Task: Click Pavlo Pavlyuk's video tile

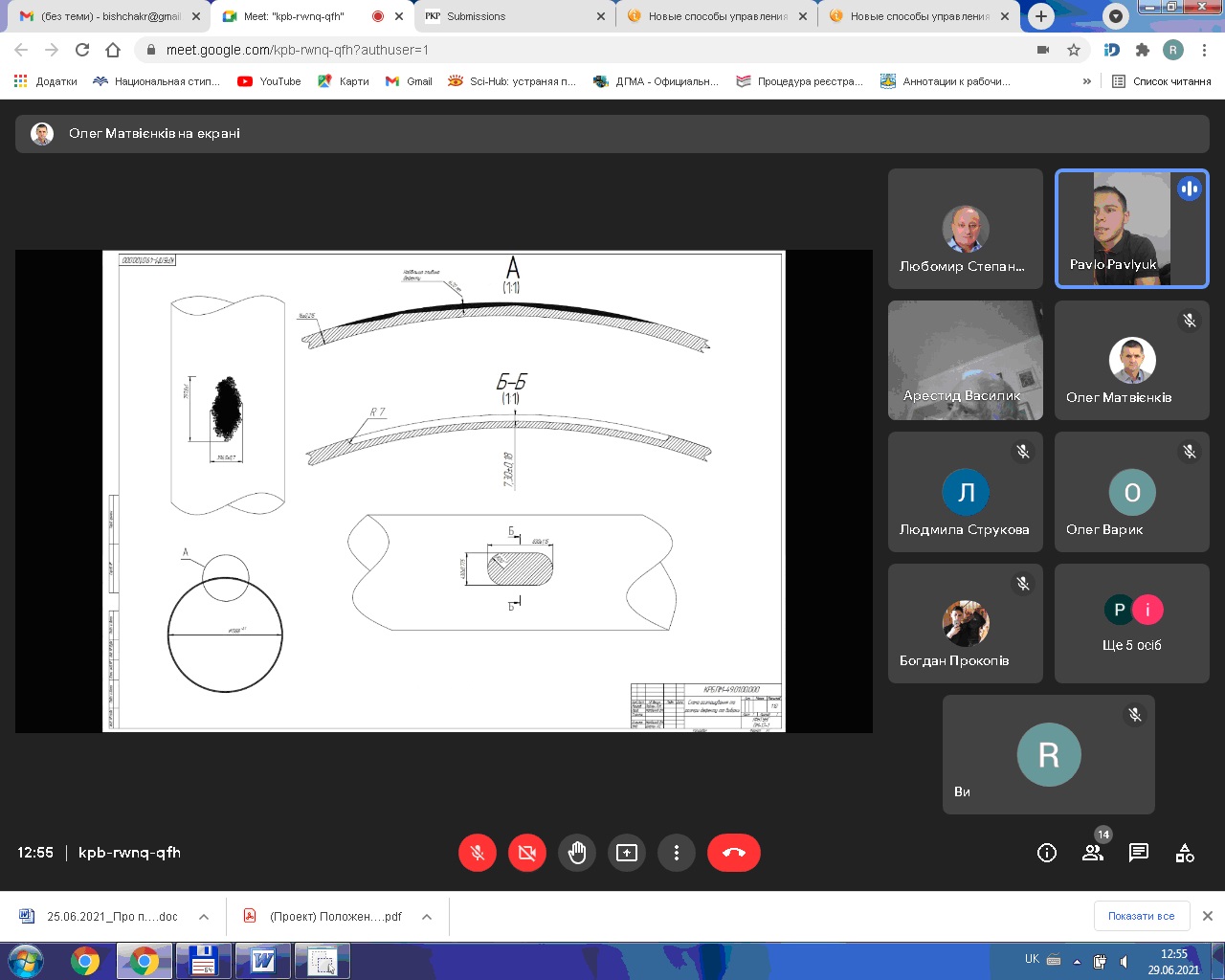Action: pyautogui.click(x=1131, y=229)
